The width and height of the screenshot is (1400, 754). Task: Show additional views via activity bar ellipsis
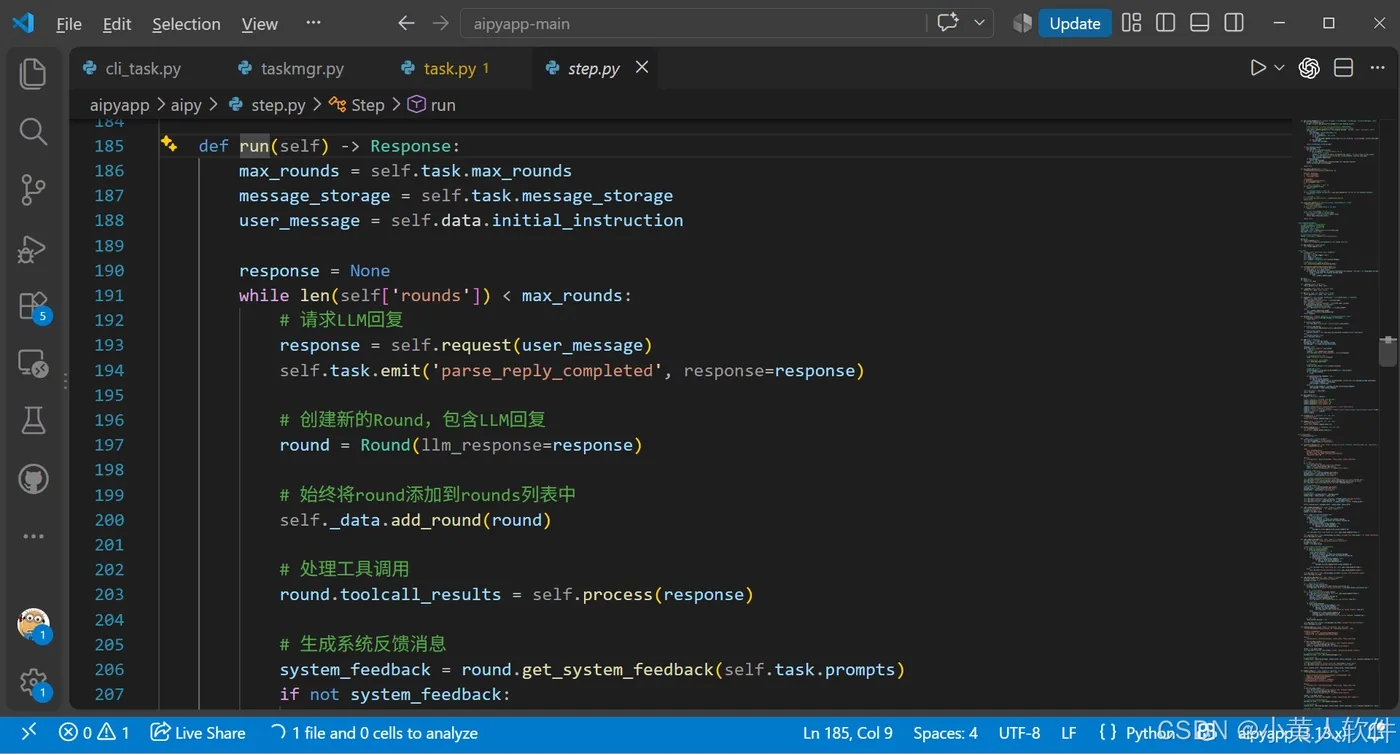click(33, 537)
